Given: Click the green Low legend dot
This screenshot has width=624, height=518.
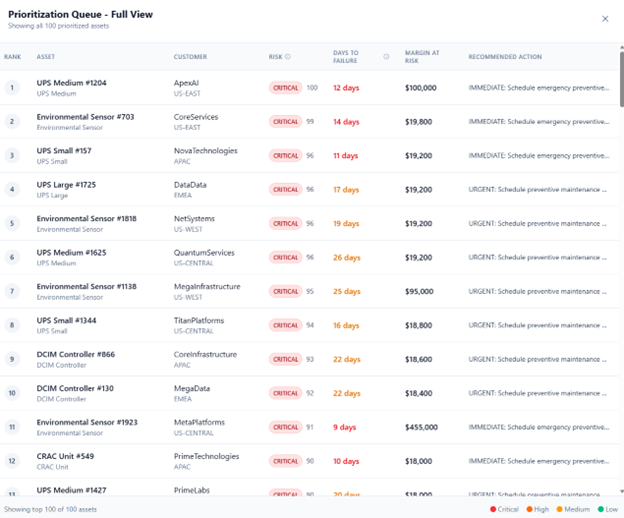Looking at the screenshot, I should click(600, 510).
